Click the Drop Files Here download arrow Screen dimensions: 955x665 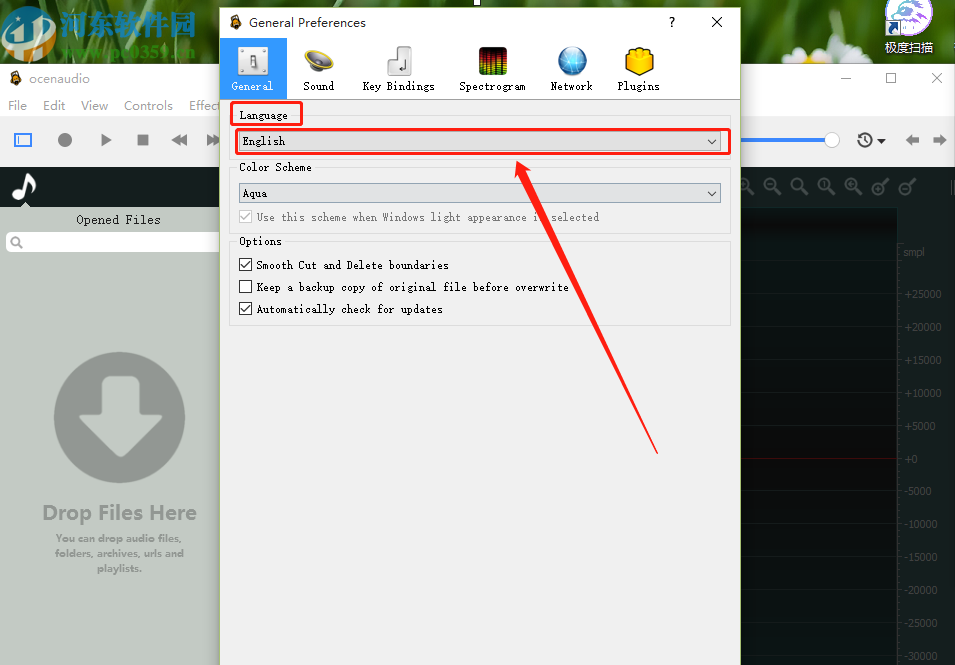pyautogui.click(x=119, y=418)
